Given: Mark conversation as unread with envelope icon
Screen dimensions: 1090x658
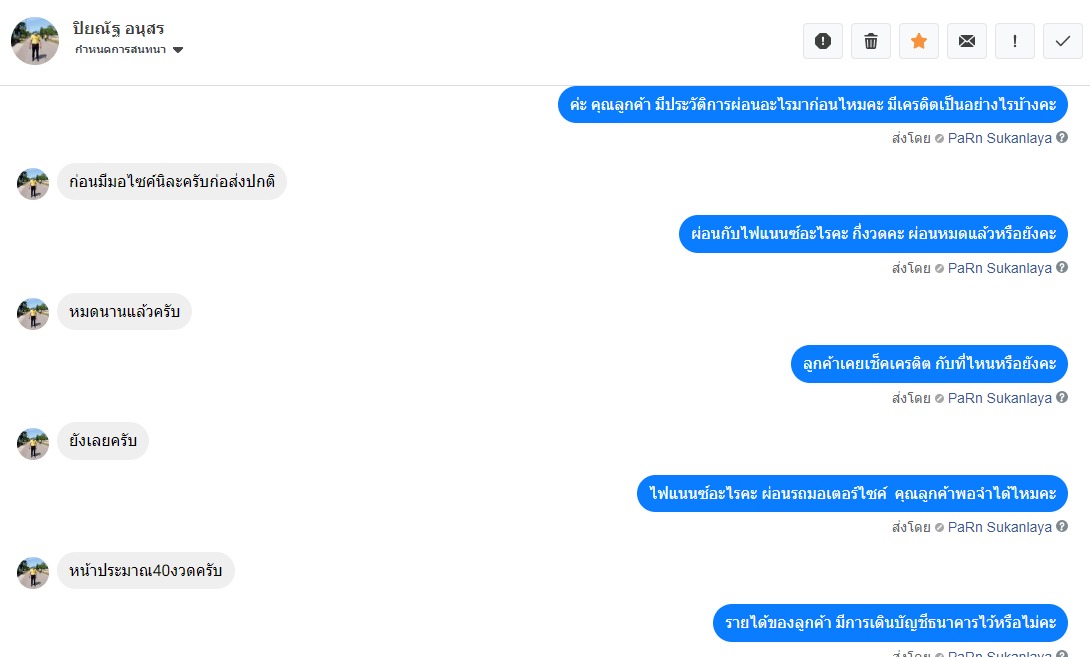Looking at the screenshot, I should tap(967, 41).
